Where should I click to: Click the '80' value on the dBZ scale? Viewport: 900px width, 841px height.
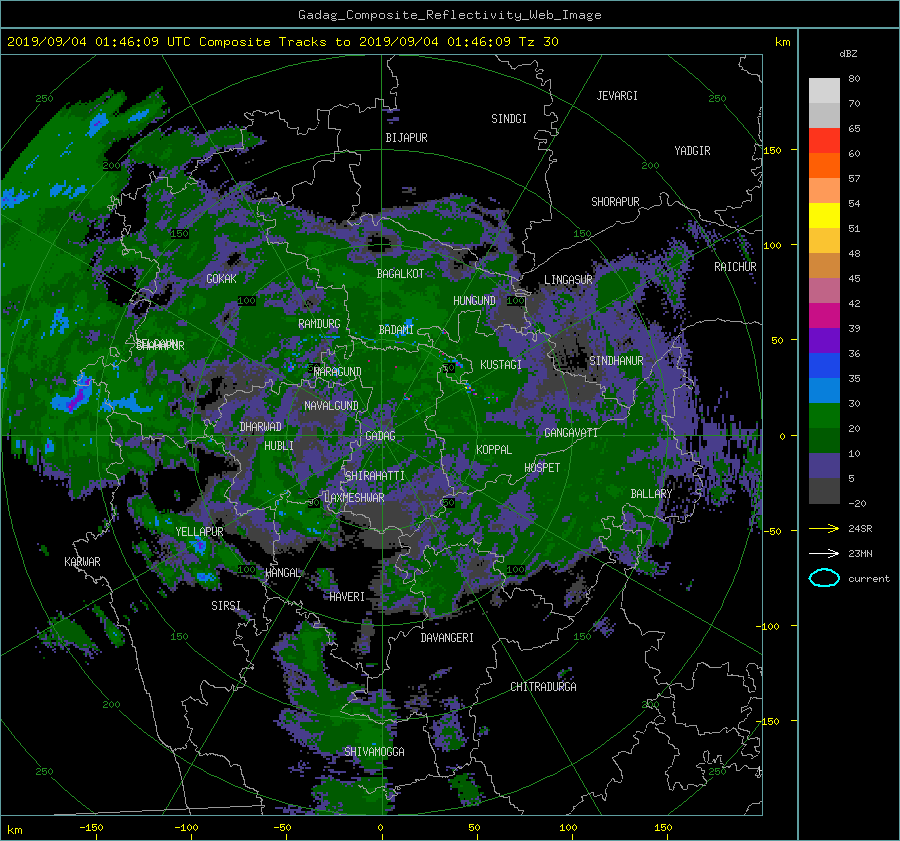click(854, 79)
